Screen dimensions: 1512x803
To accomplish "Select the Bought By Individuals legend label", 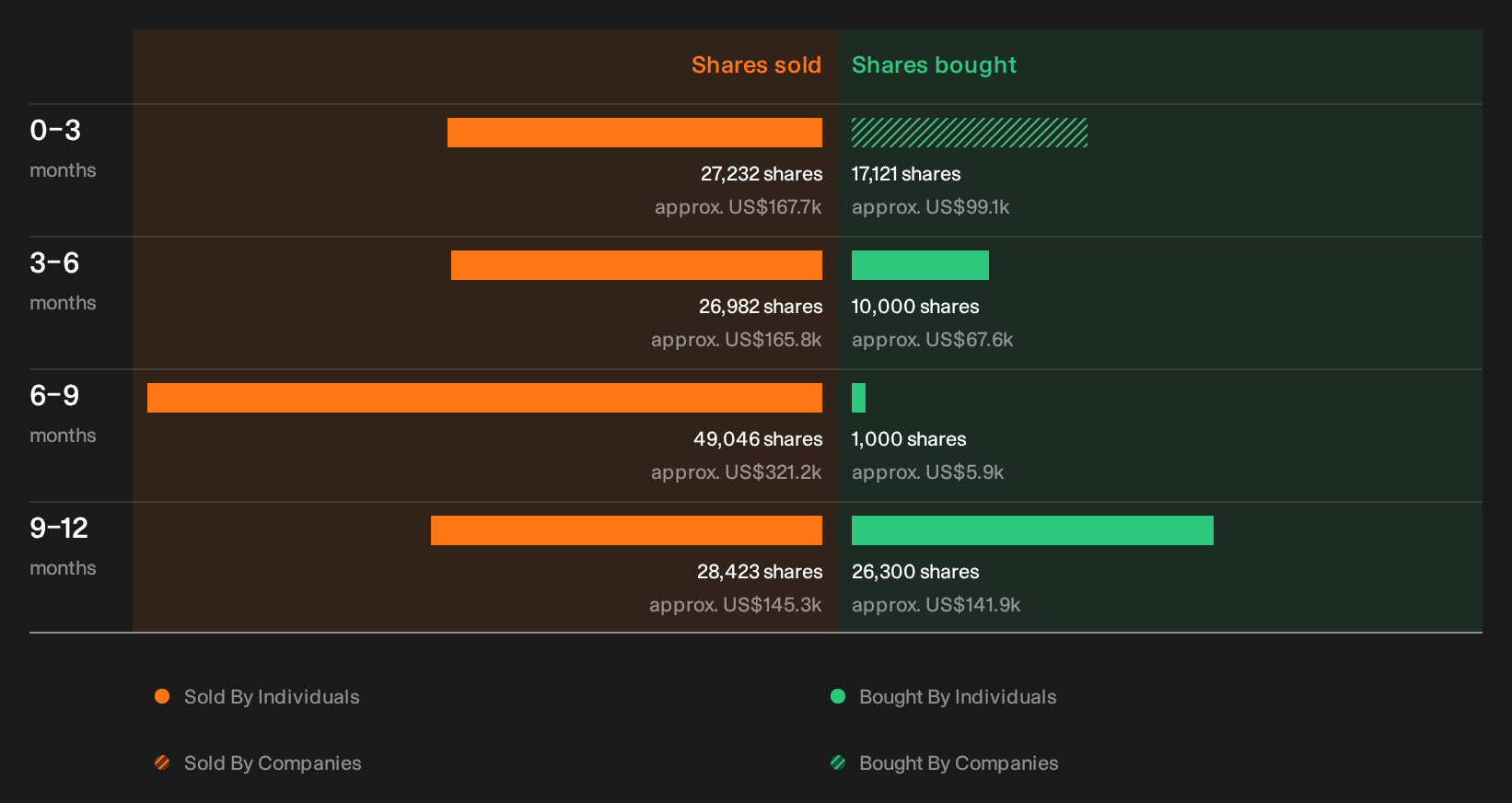I will click(958, 697).
